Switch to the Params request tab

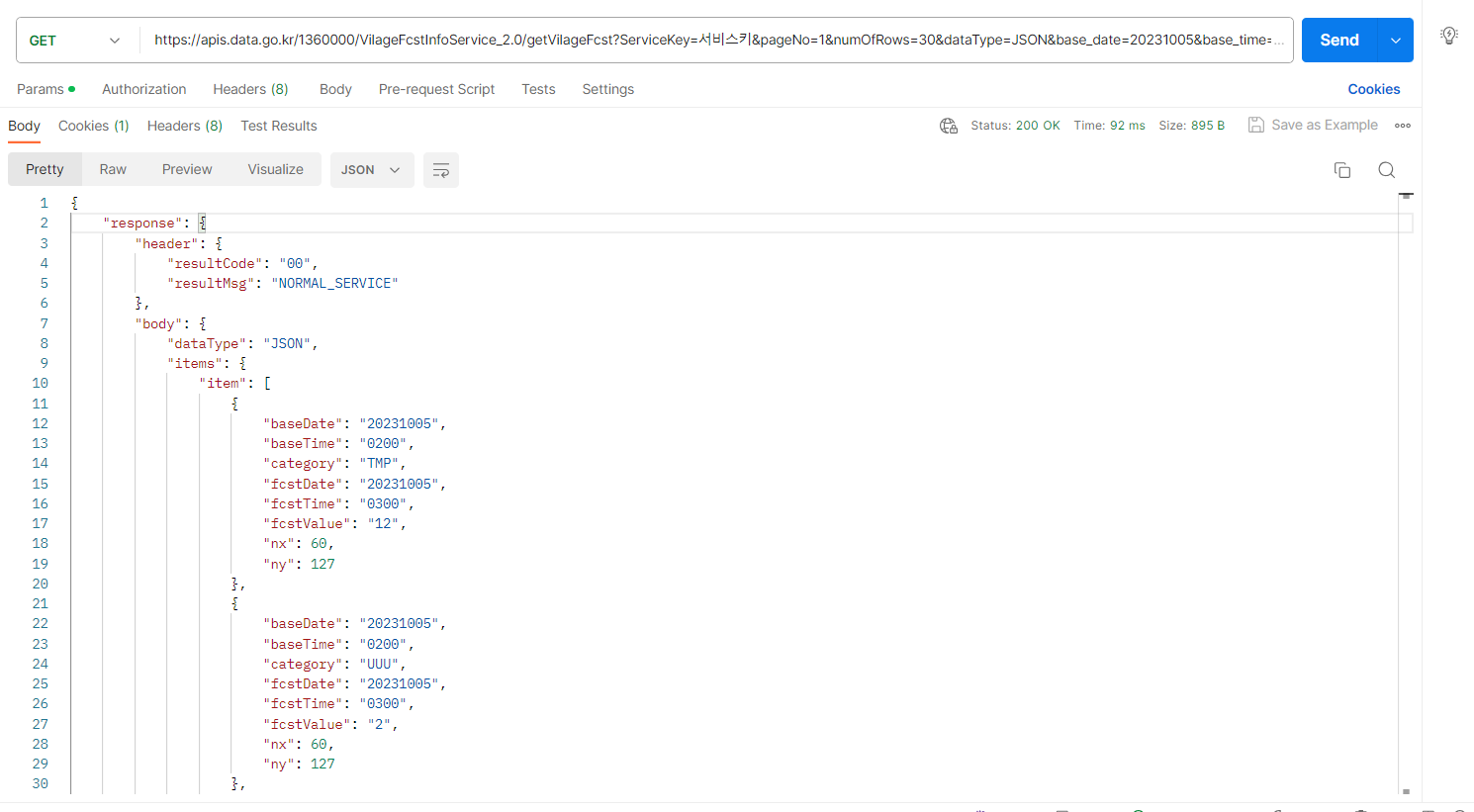pos(46,89)
